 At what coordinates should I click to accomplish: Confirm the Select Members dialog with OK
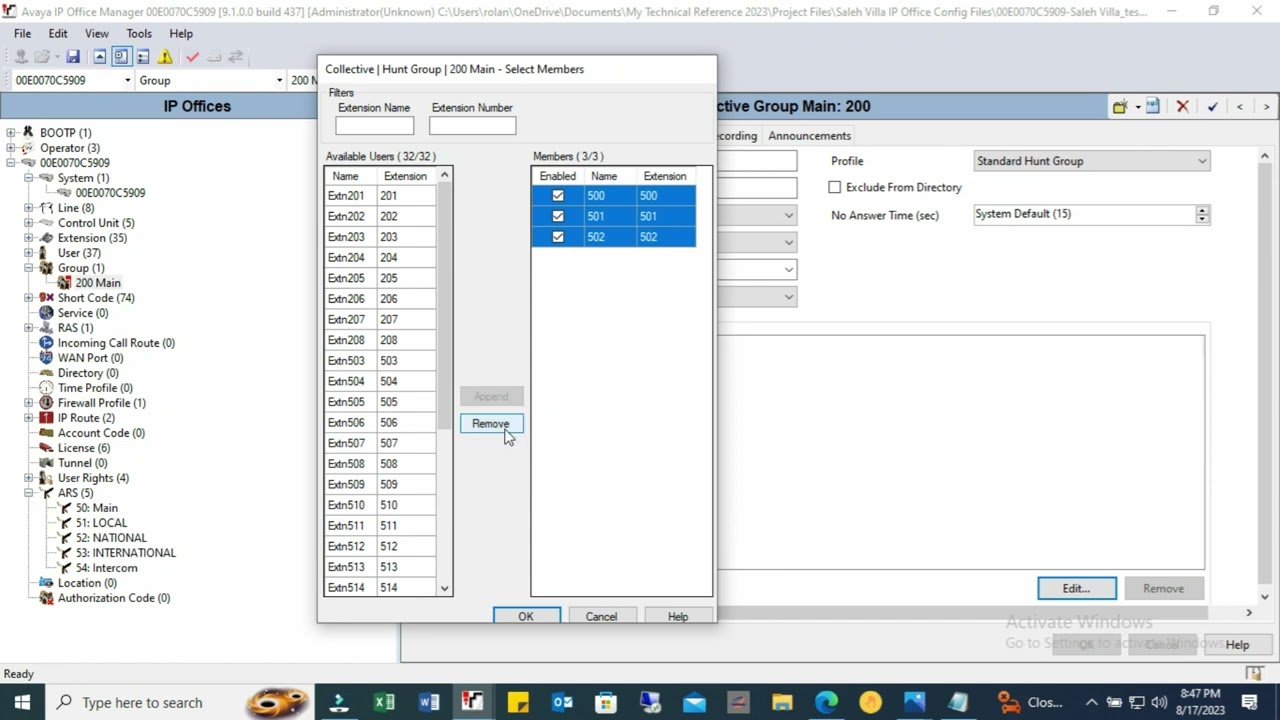click(526, 616)
